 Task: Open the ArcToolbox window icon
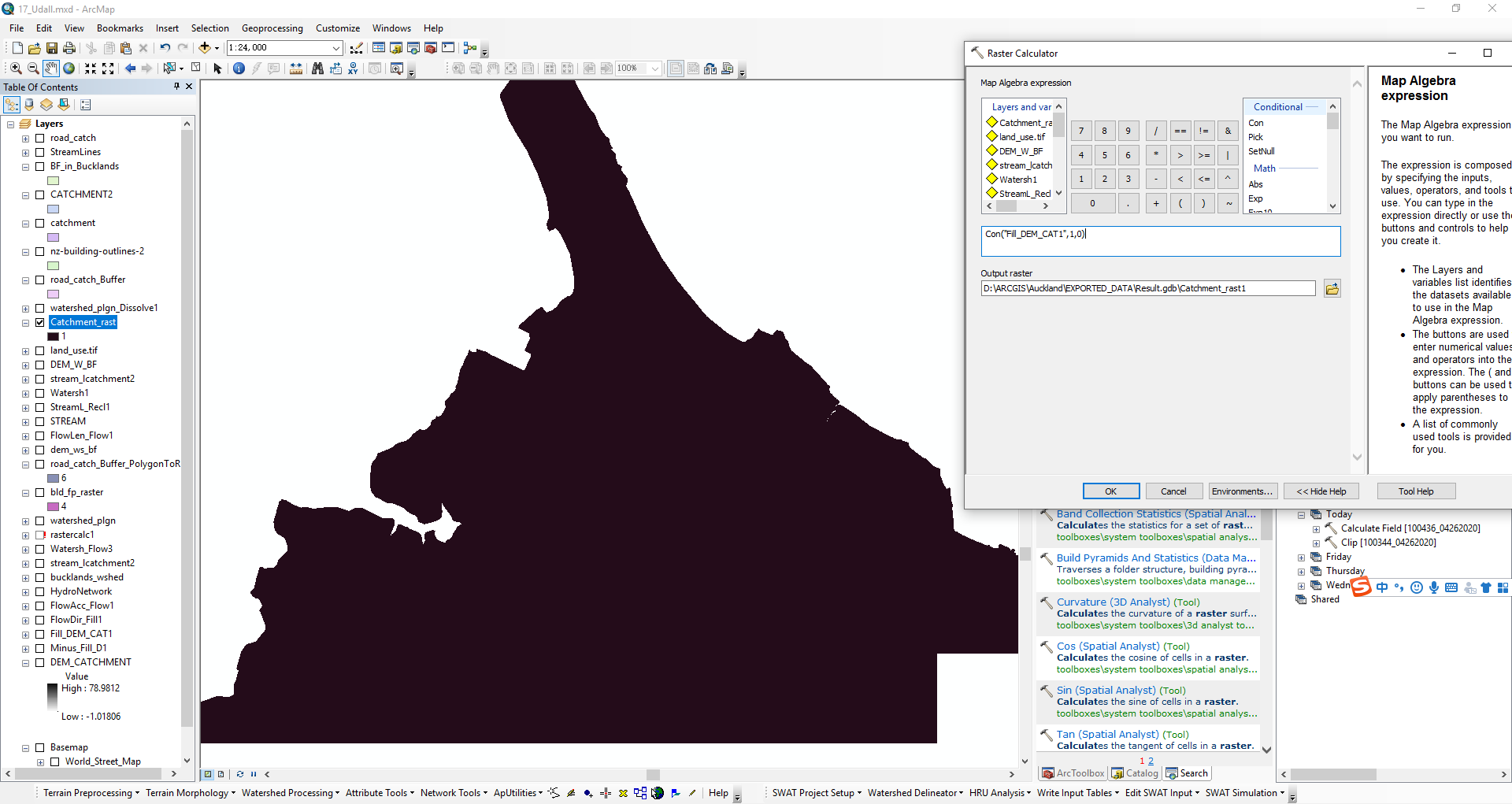click(431, 48)
